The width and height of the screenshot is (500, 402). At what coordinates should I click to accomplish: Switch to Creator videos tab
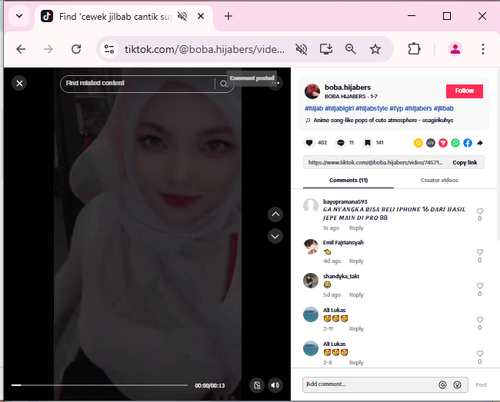[x=439, y=180]
